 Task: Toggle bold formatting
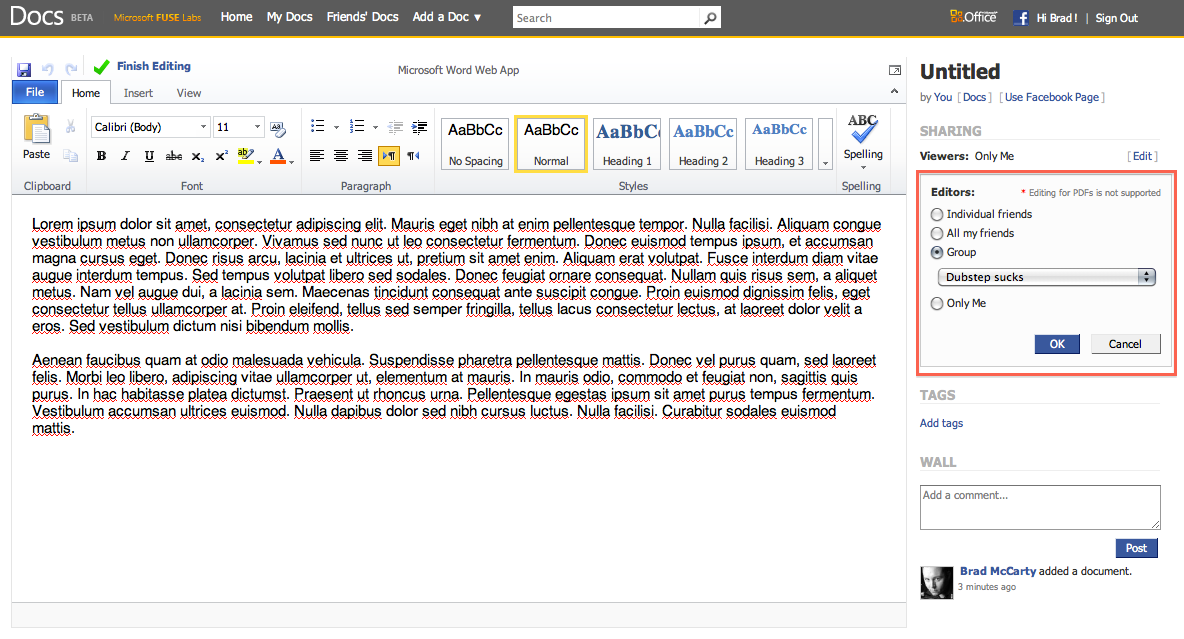point(101,156)
